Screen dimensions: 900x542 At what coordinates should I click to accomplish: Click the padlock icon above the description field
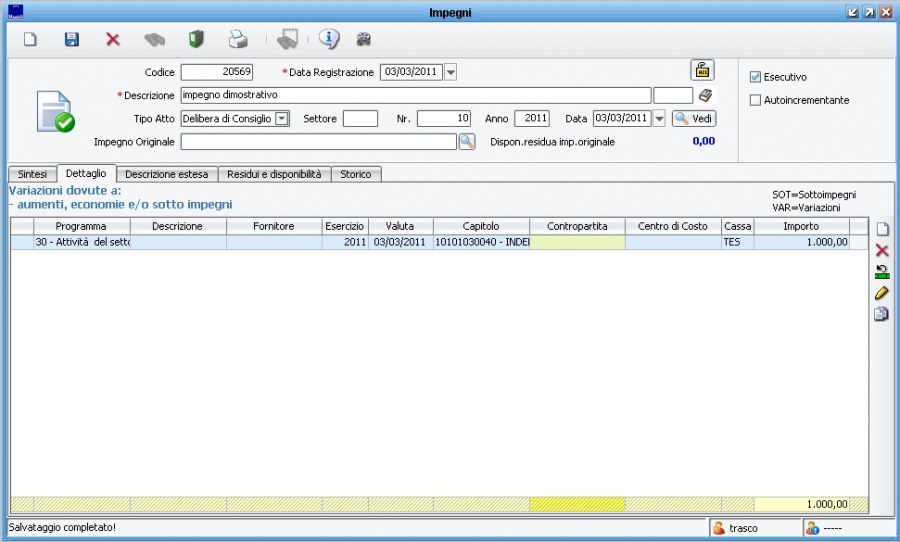702,70
